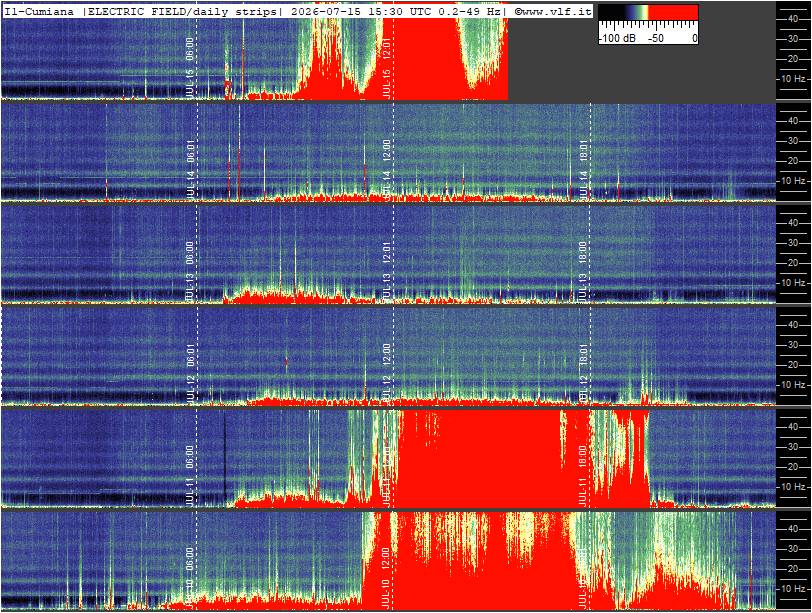Click the '10 Hz' axis label of the JUL 10 strip
The image size is (812, 613).
[793, 589]
